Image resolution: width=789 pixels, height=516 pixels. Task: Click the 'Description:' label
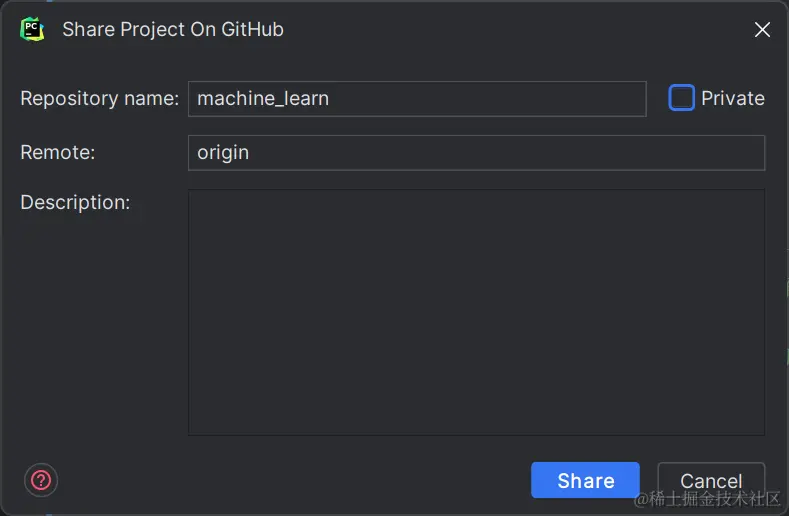[x=75, y=202]
